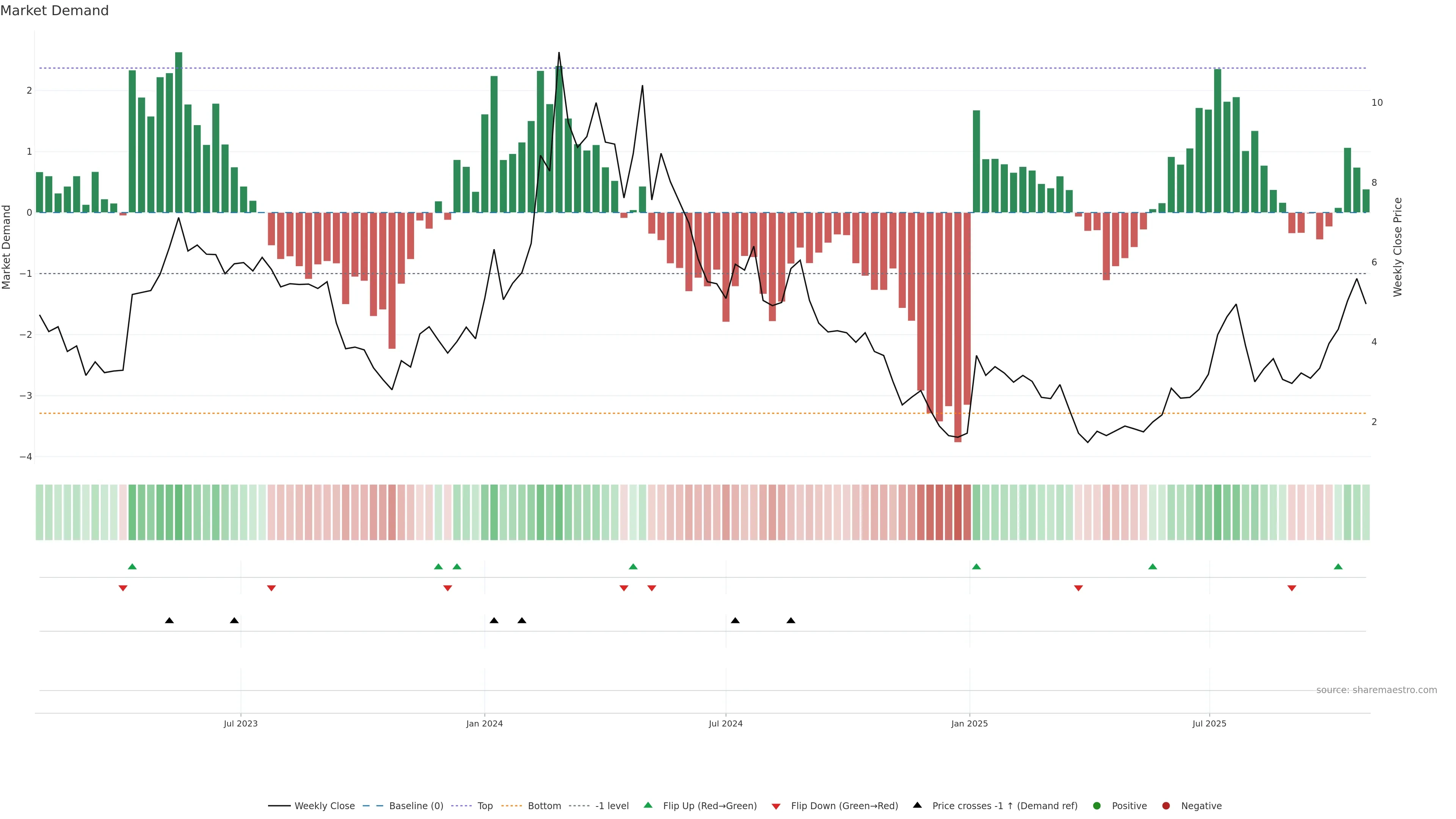Click the -1 level legend item
Viewport: 1456px width, 819px height.
click(x=612, y=806)
